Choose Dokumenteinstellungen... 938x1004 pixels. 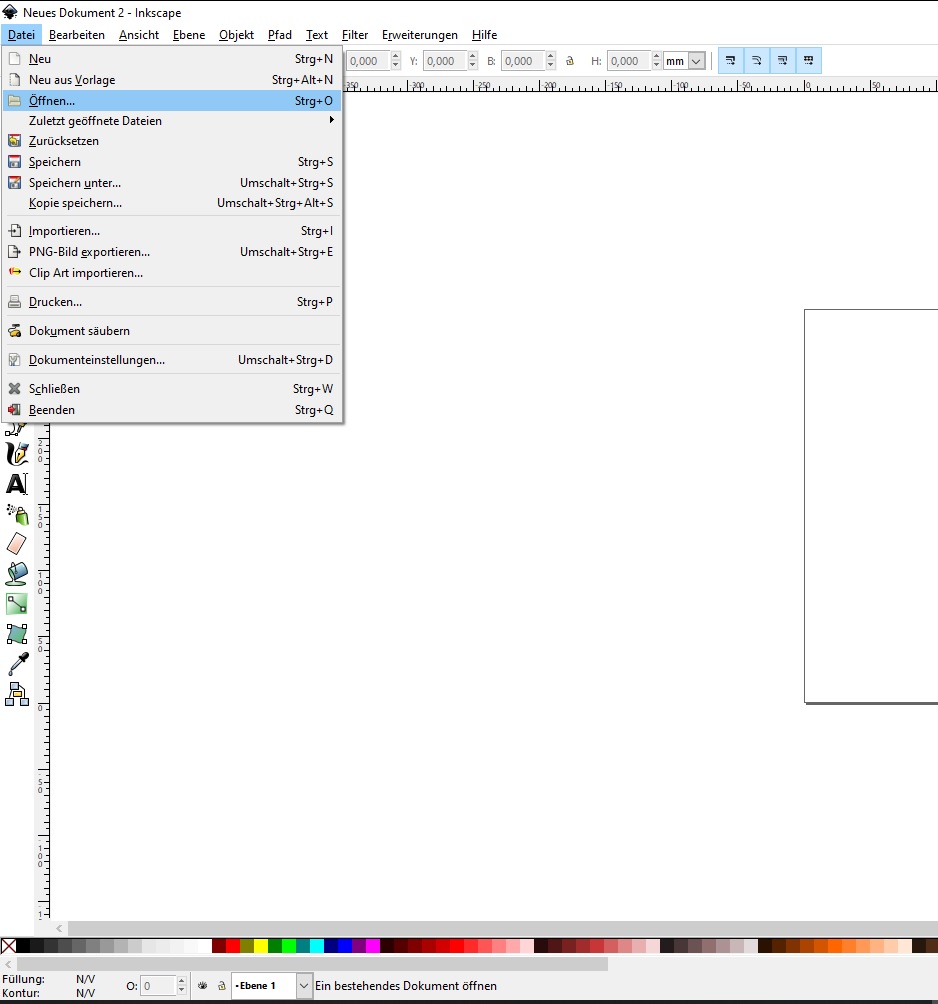172,360
